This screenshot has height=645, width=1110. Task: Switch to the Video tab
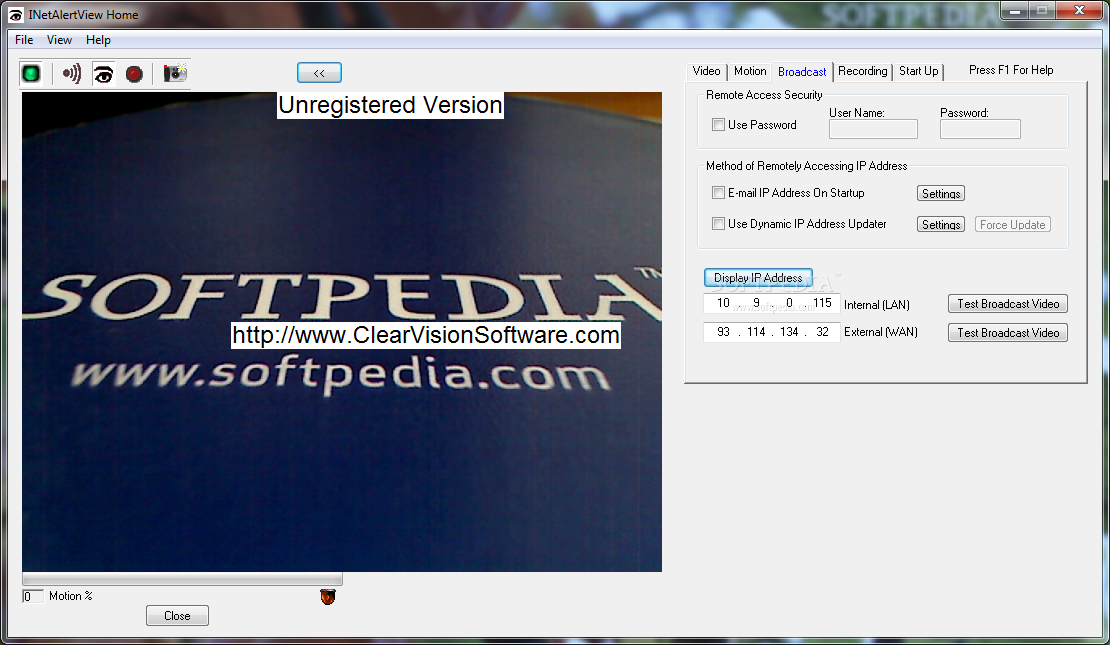click(706, 71)
